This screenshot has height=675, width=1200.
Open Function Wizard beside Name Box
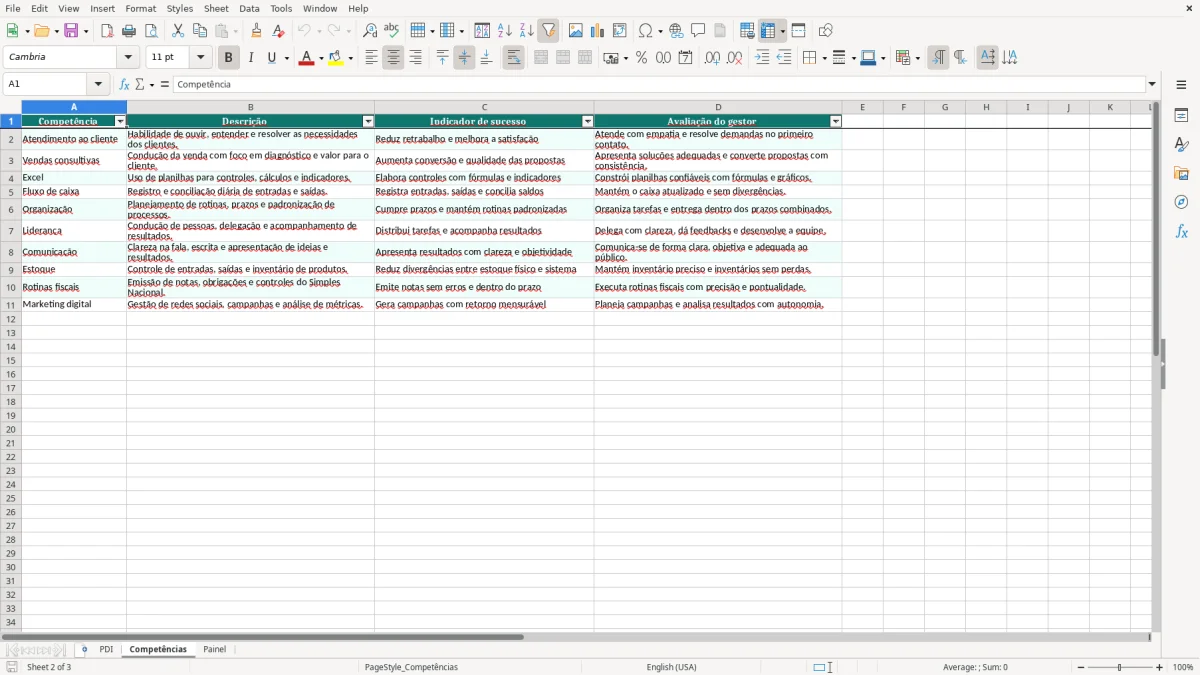point(124,84)
